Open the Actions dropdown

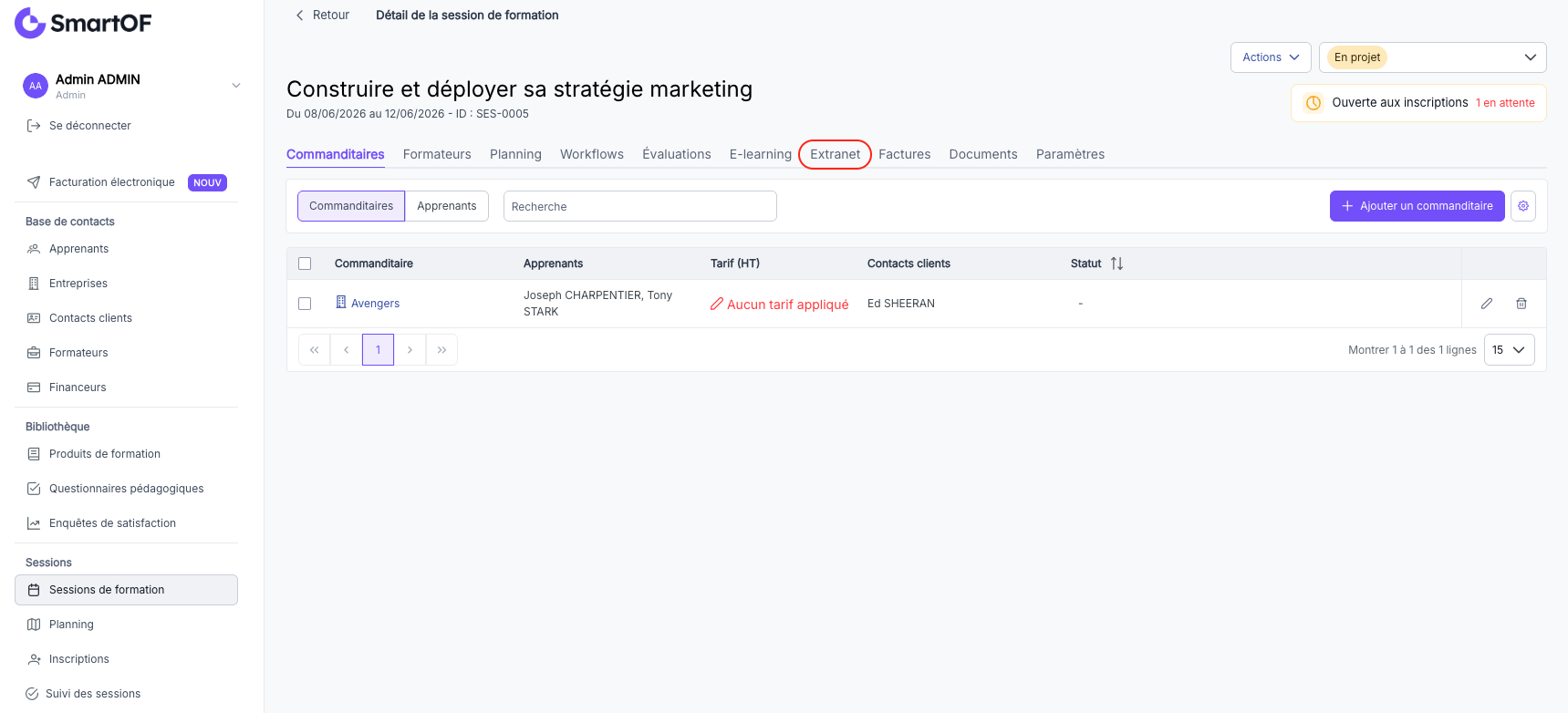pyautogui.click(x=1271, y=57)
